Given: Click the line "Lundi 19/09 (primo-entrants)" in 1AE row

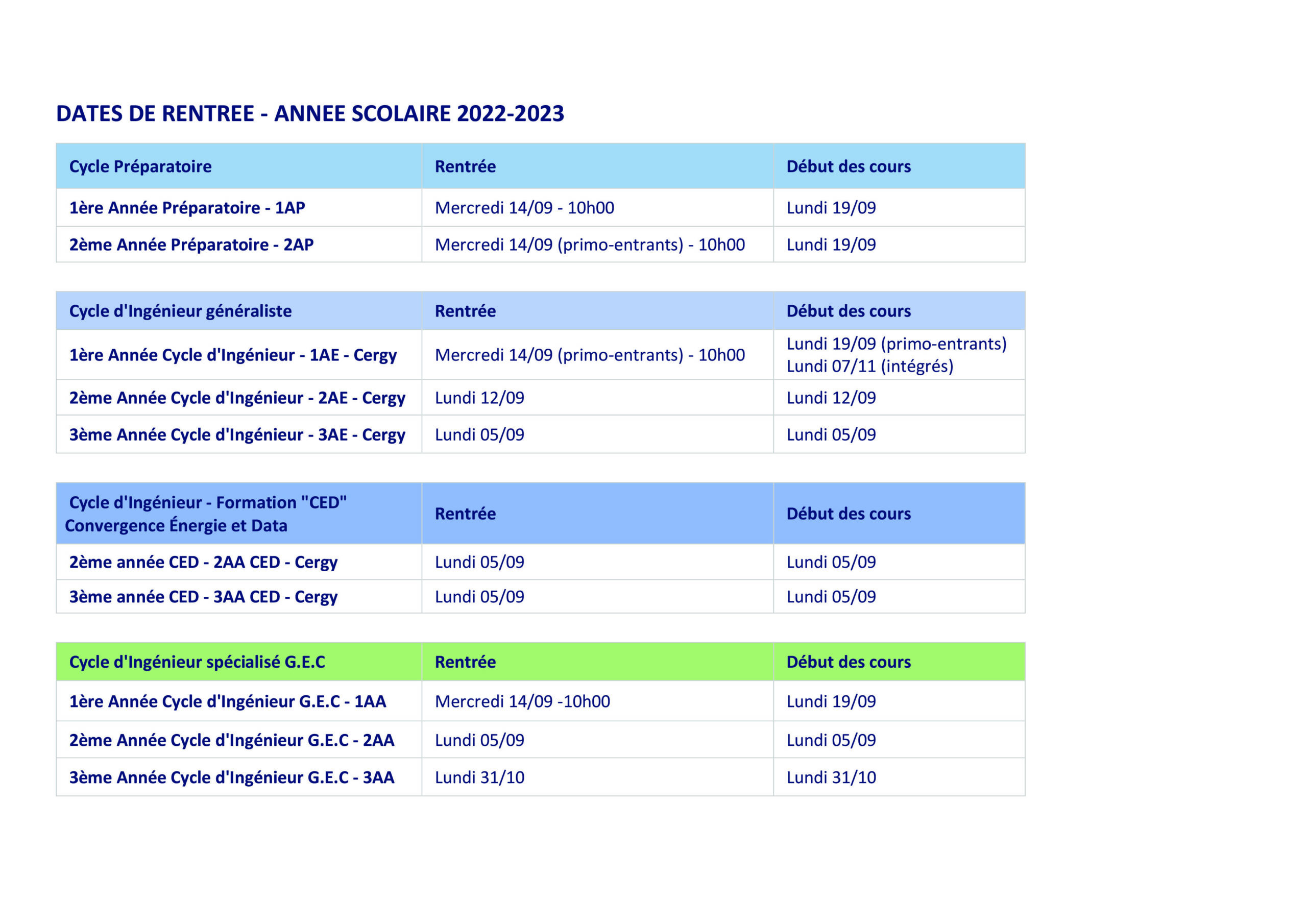Looking at the screenshot, I should point(897,344).
